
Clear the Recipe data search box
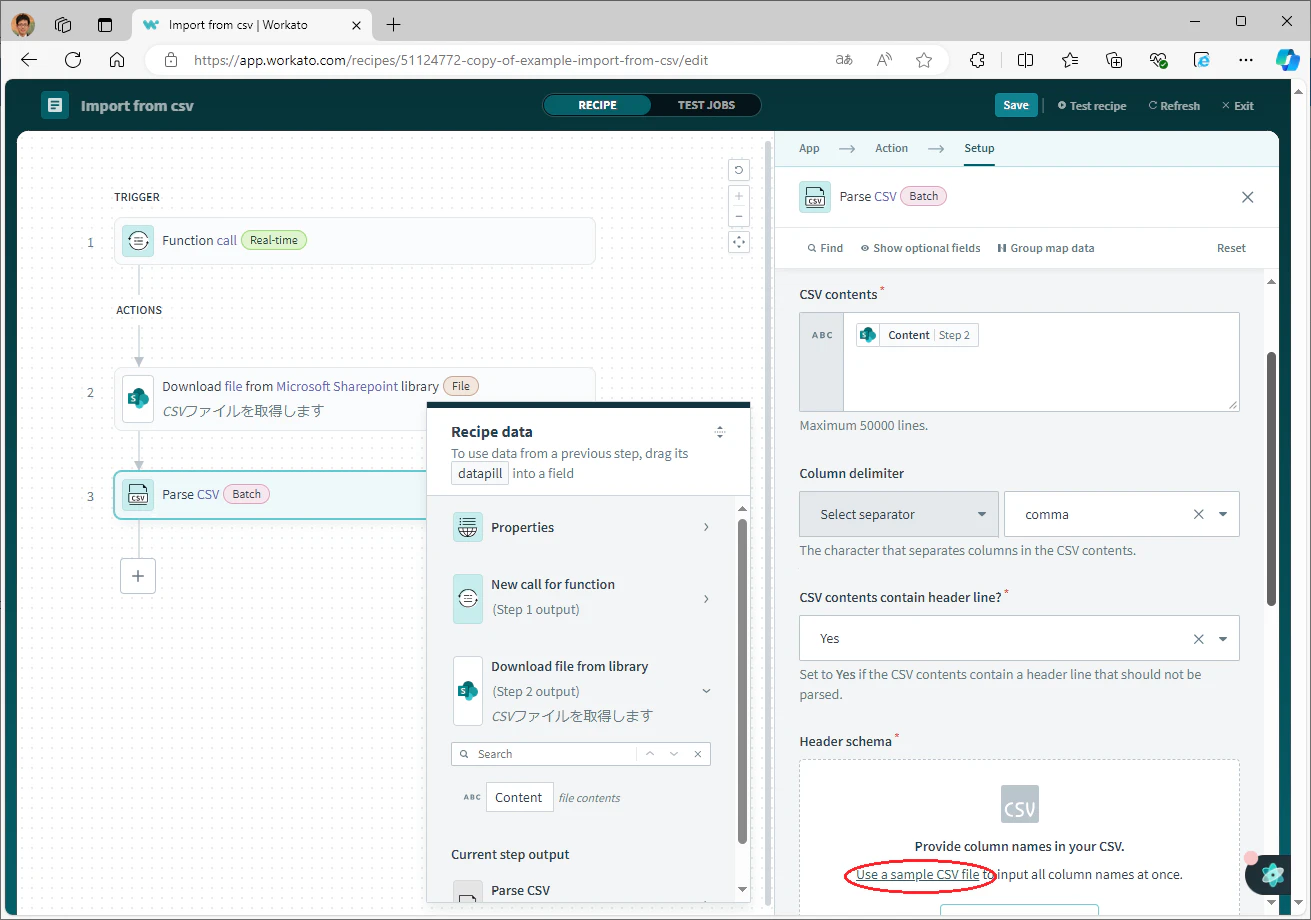[698, 754]
